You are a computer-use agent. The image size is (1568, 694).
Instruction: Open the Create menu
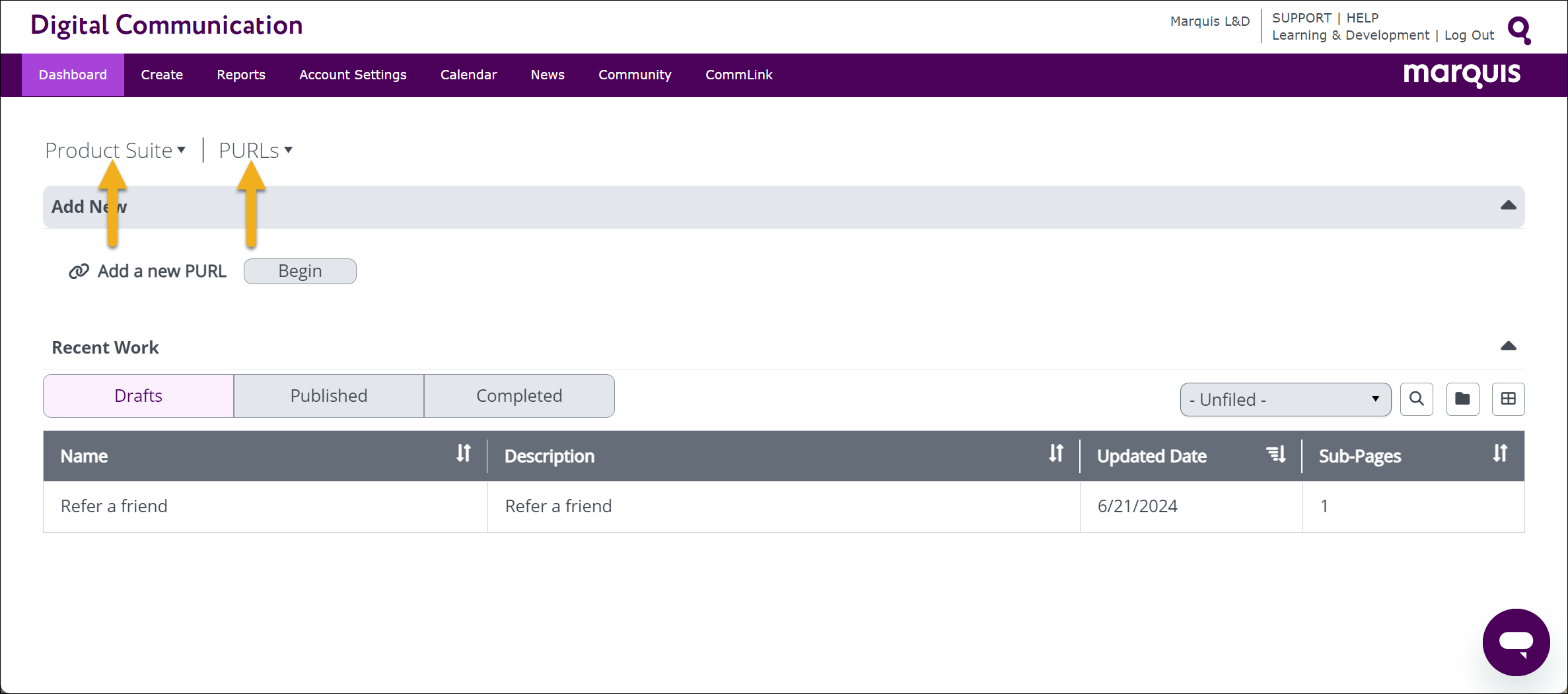(x=162, y=75)
